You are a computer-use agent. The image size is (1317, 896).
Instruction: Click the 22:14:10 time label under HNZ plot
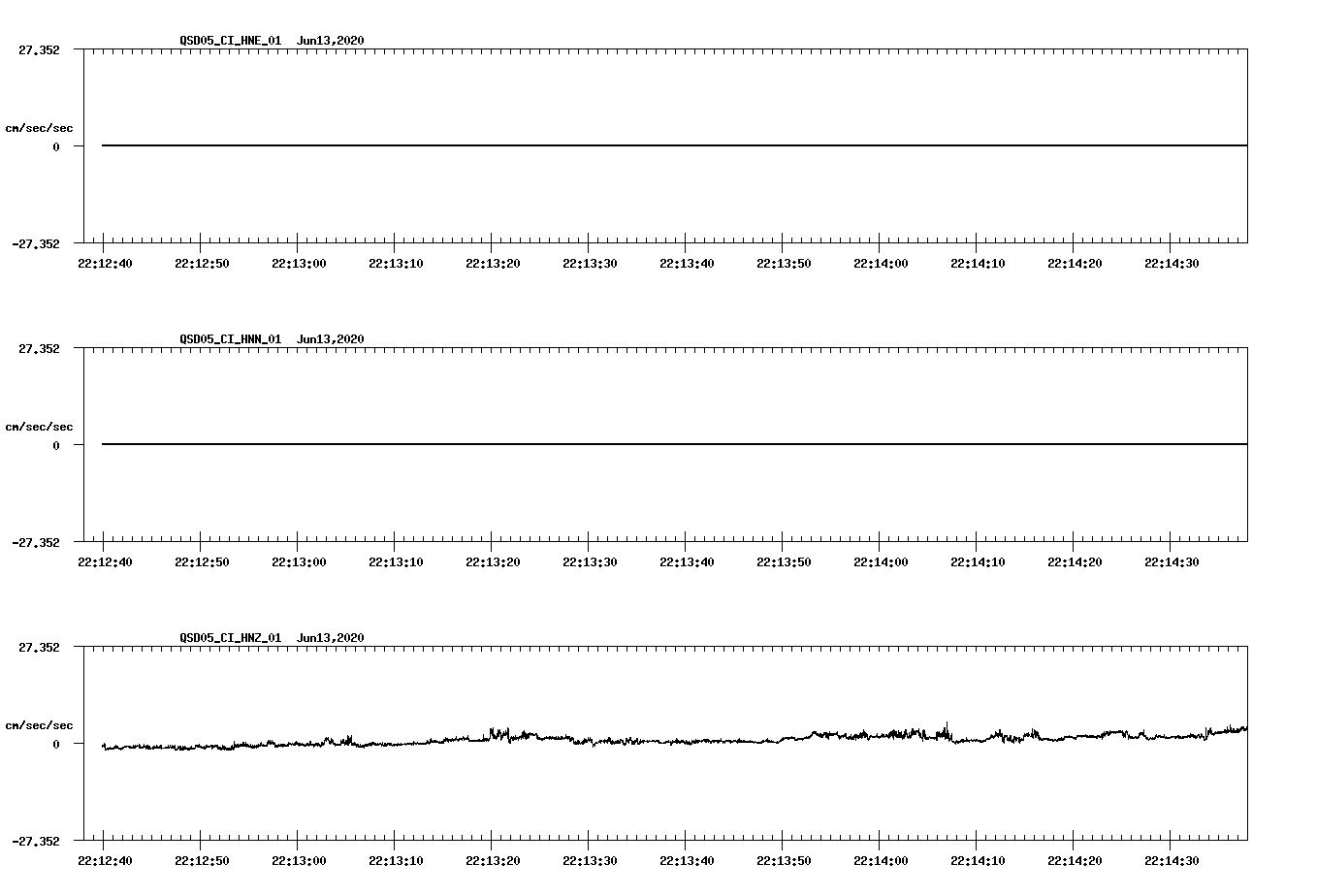(x=978, y=861)
